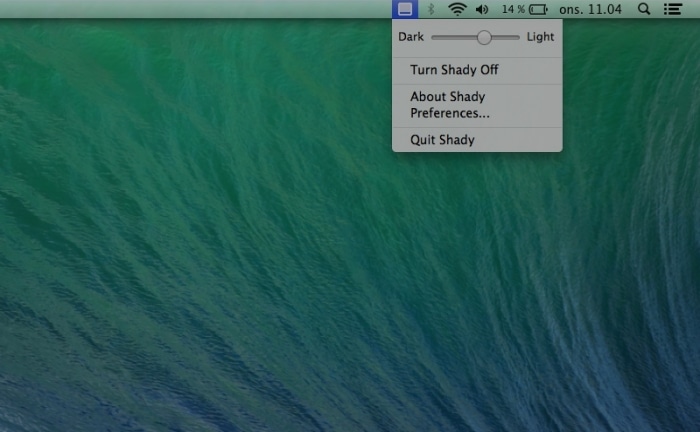Click the slider track near the Dark end
Screen dimensions: 700x432
click(442, 37)
